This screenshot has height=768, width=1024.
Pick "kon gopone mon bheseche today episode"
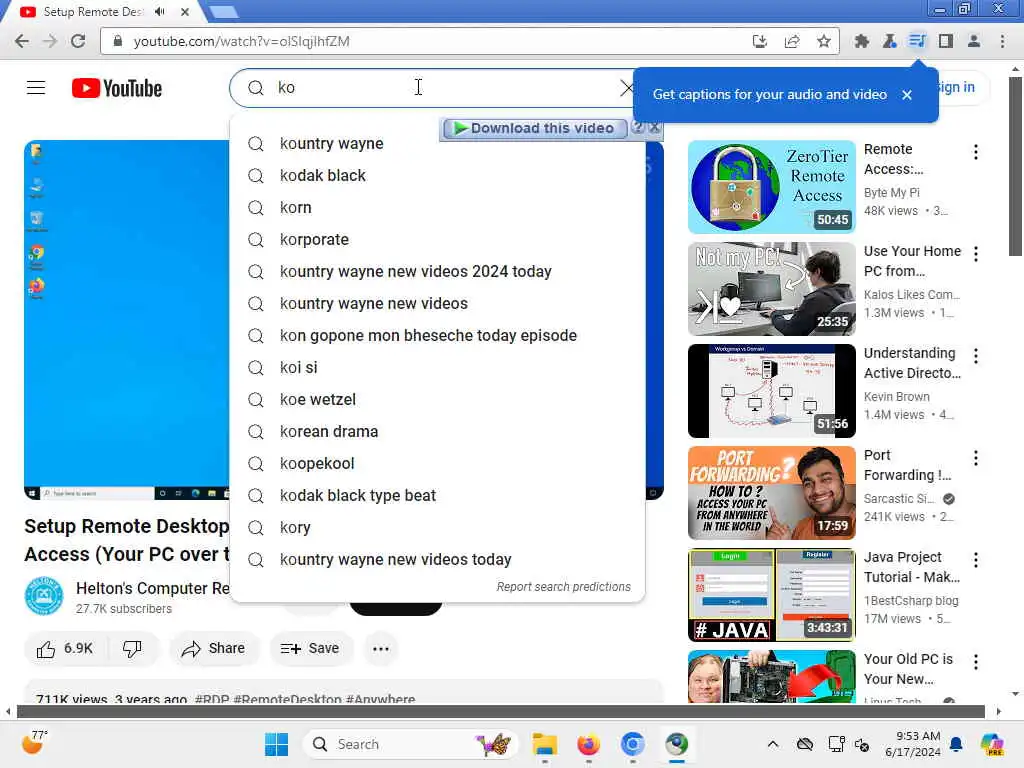(x=437, y=336)
